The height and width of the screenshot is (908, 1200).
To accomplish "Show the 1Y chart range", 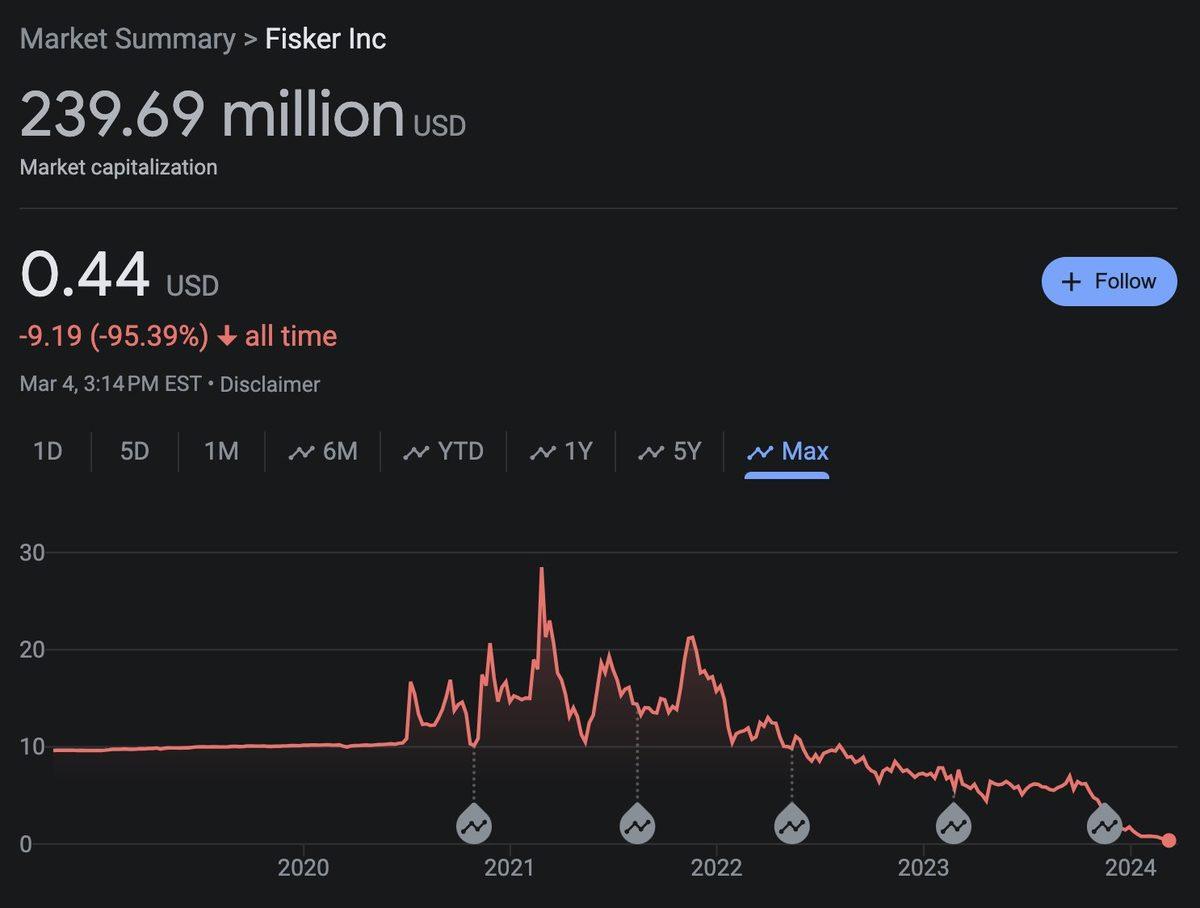I will click(x=561, y=452).
